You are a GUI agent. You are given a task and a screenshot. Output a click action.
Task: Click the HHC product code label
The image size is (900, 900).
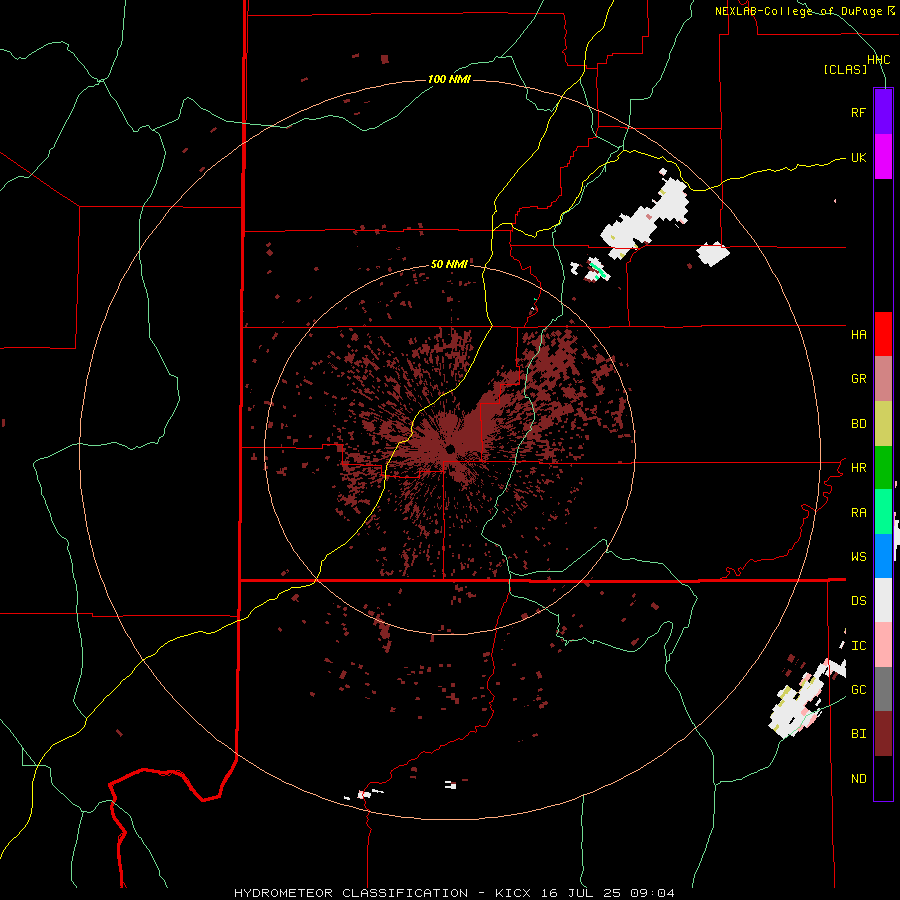point(879,60)
